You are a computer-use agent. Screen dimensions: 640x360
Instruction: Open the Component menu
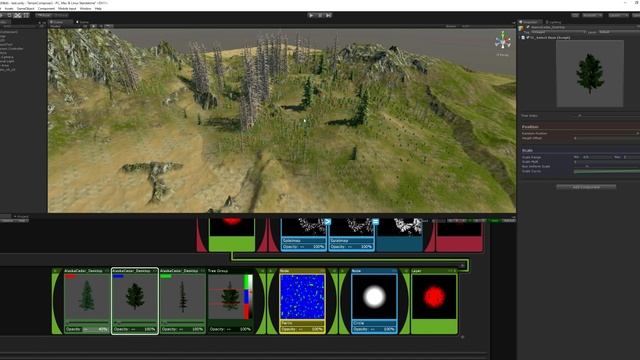(x=46, y=8)
